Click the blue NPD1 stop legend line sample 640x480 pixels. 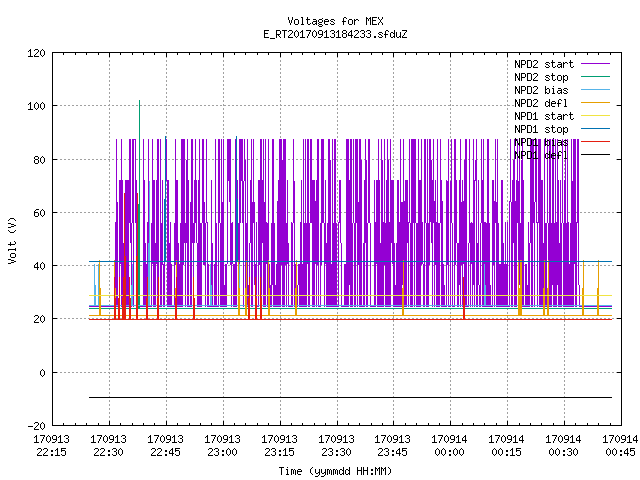point(596,129)
